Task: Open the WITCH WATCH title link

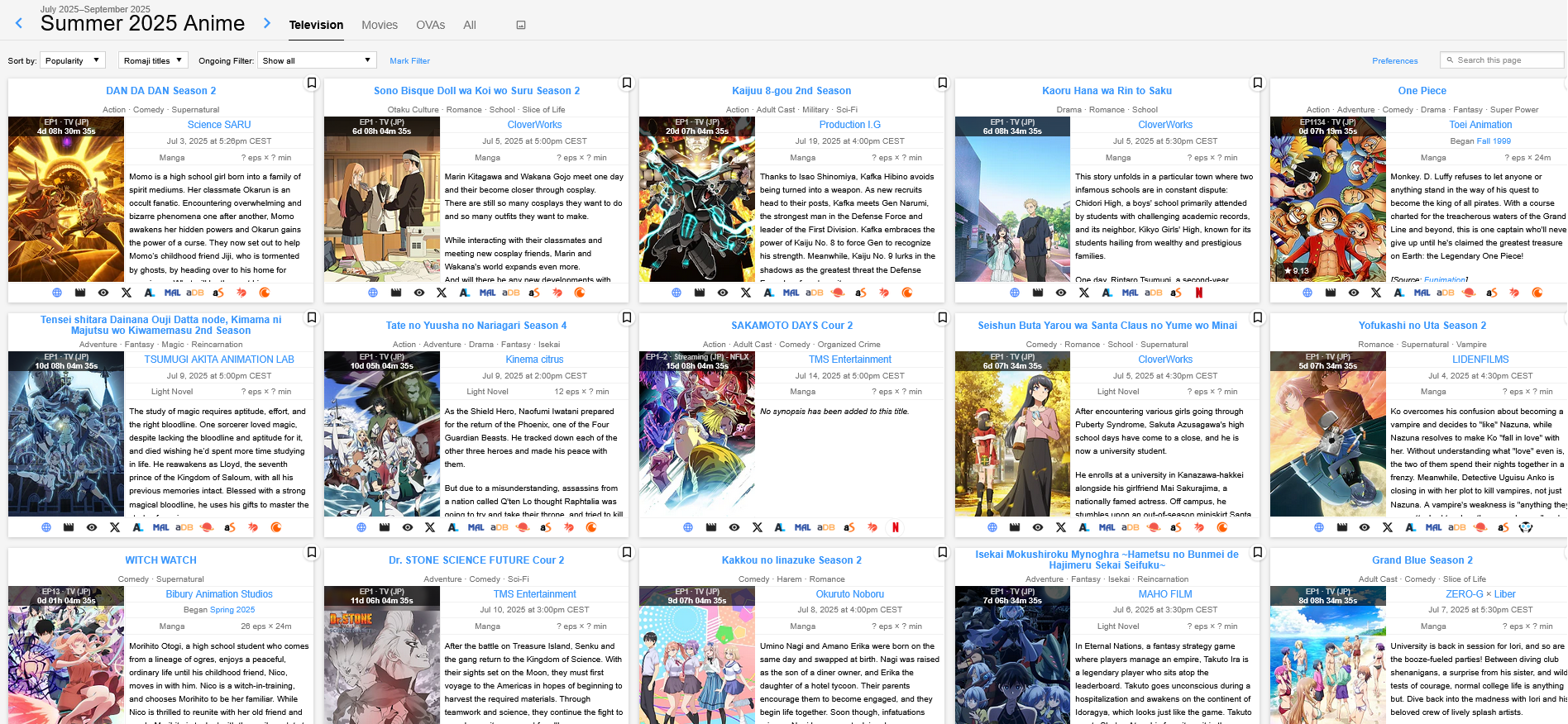Action: click(161, 560)
